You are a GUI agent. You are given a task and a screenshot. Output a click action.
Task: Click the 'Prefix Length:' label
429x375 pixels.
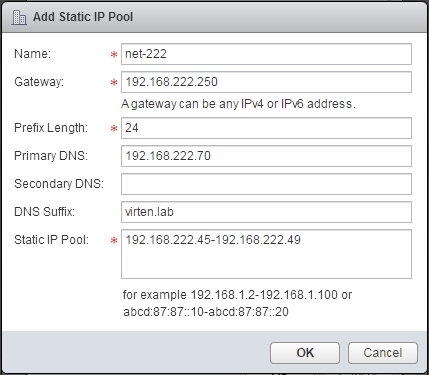click(51, 128)
